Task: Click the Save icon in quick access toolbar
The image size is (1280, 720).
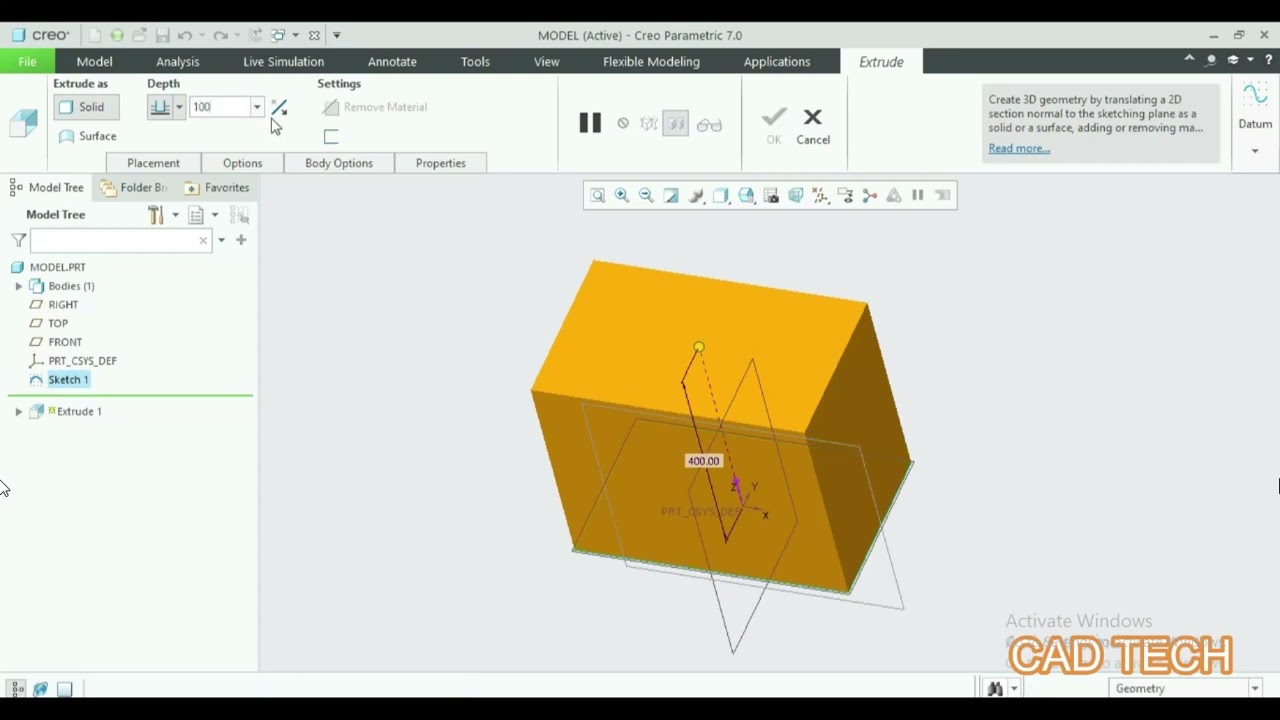Action: (162, 35)
